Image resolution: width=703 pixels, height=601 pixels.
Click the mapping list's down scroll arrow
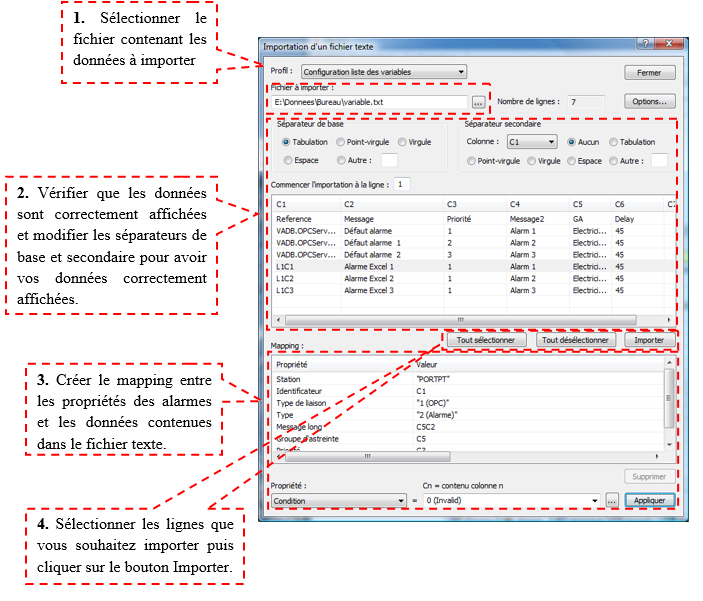[x=669, y=444]
